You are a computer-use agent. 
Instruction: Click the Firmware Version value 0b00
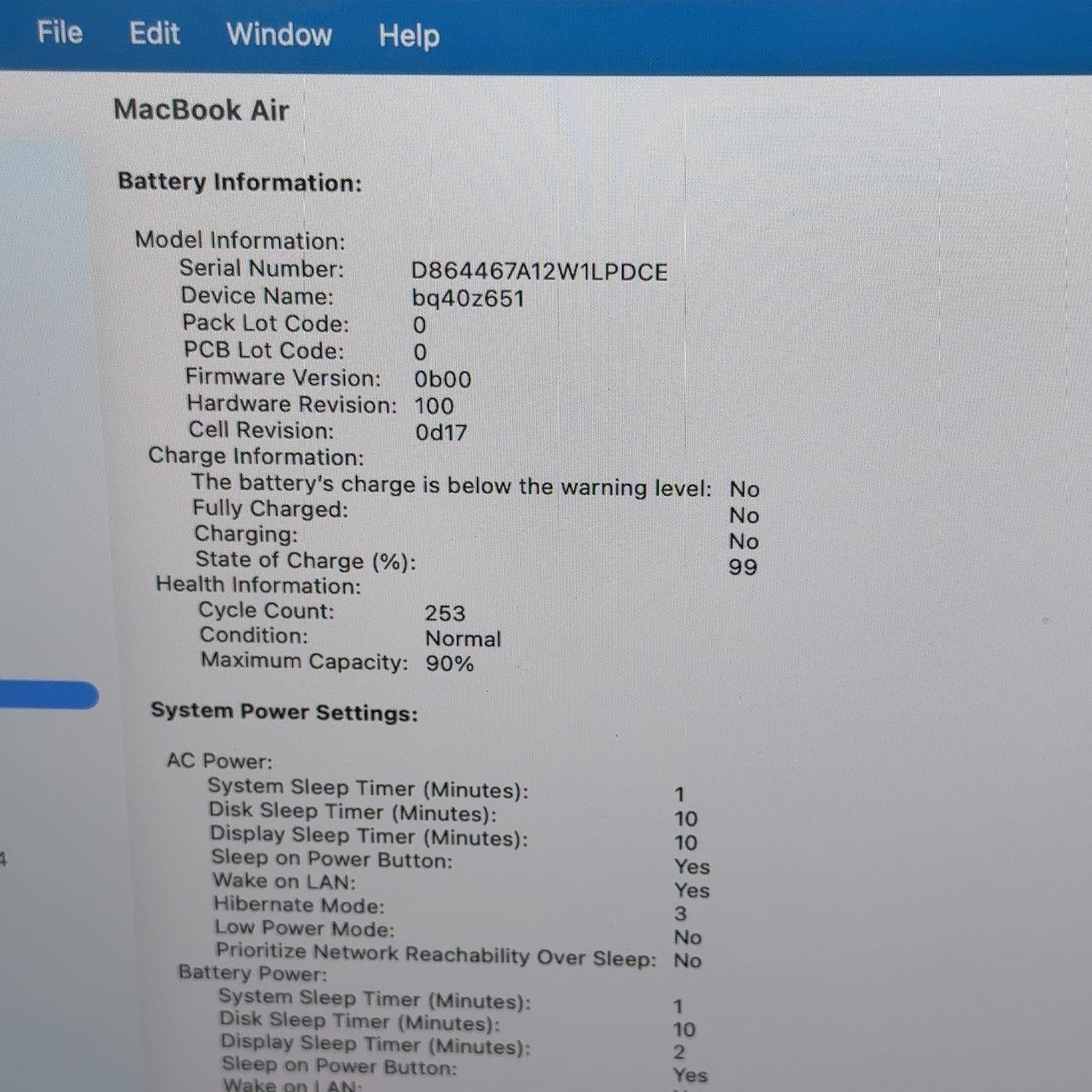(x=443, y=379)
